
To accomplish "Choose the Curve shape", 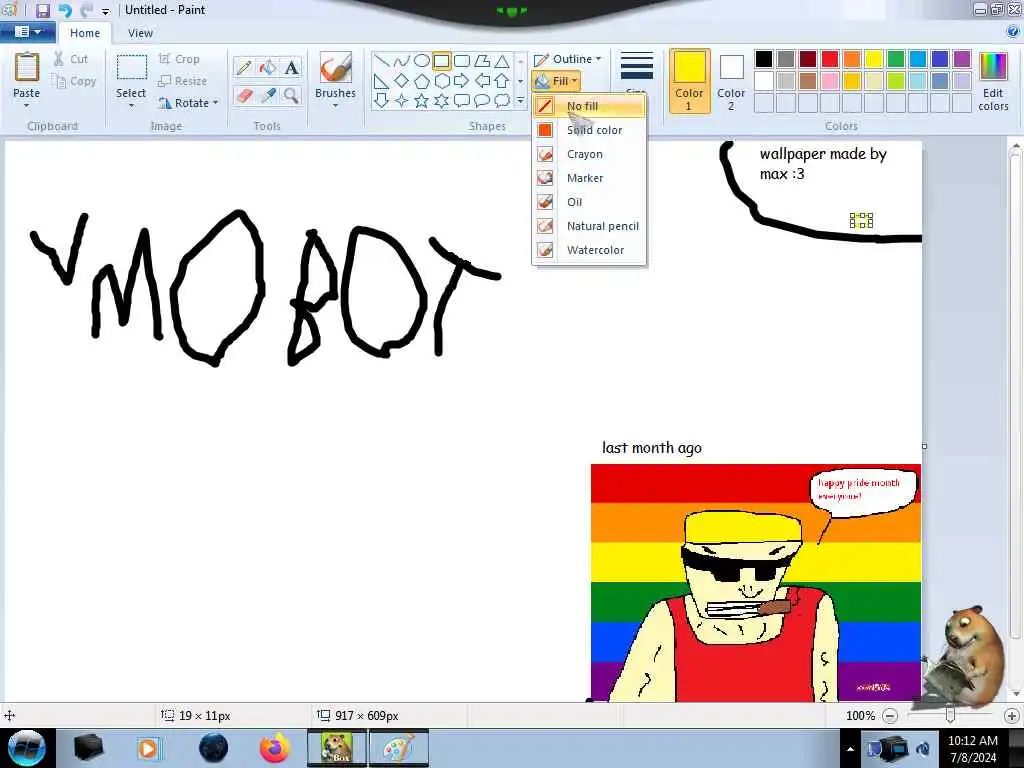I will pos(402,61).
